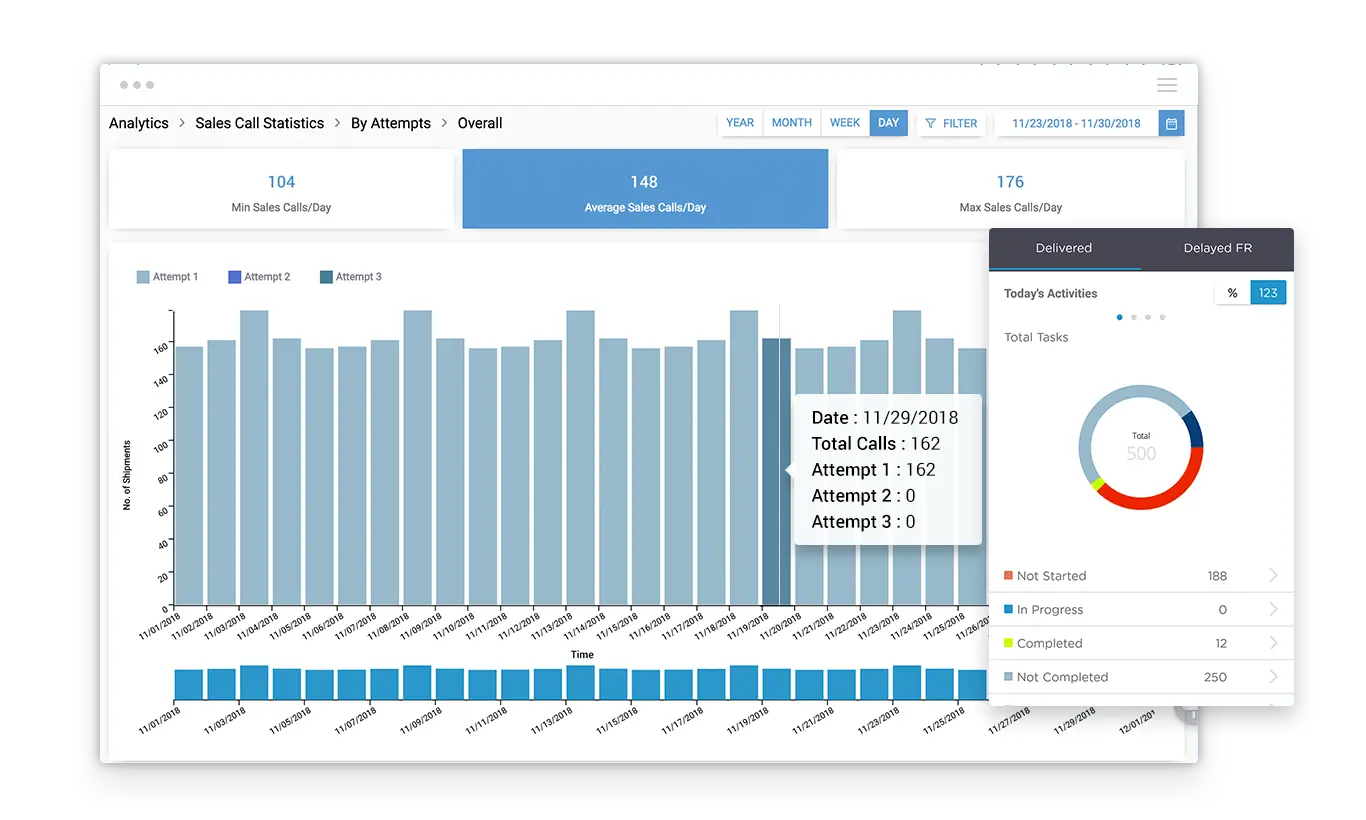Expand the Not Started row chevron

1274,575
